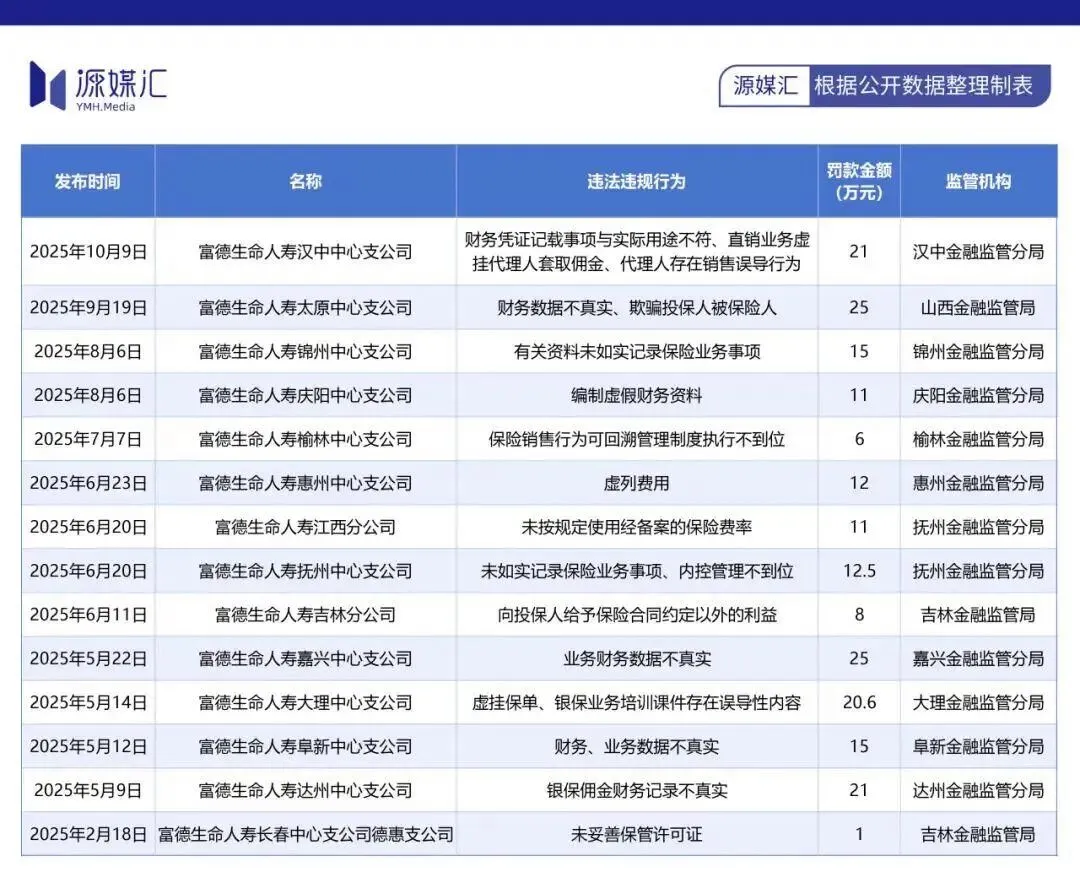Image resolution: width=1080 pixels, height=883 pixels.
Task: Select 富德生命人寿庆阳中心支公司 name cell
Action: pyautogui.click(x=306, y=395)
